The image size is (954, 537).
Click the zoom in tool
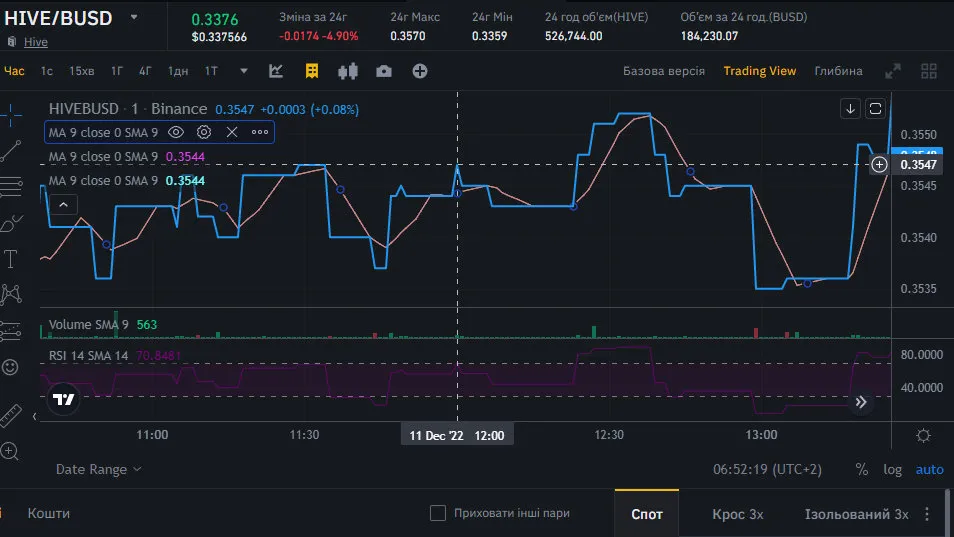point(10,451)
